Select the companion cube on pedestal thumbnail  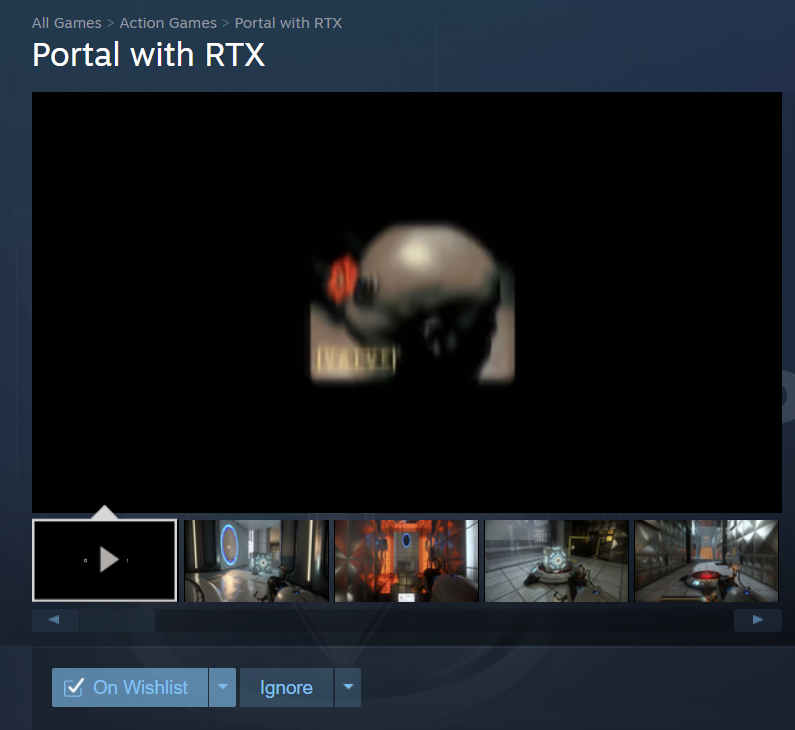(556, 561)
